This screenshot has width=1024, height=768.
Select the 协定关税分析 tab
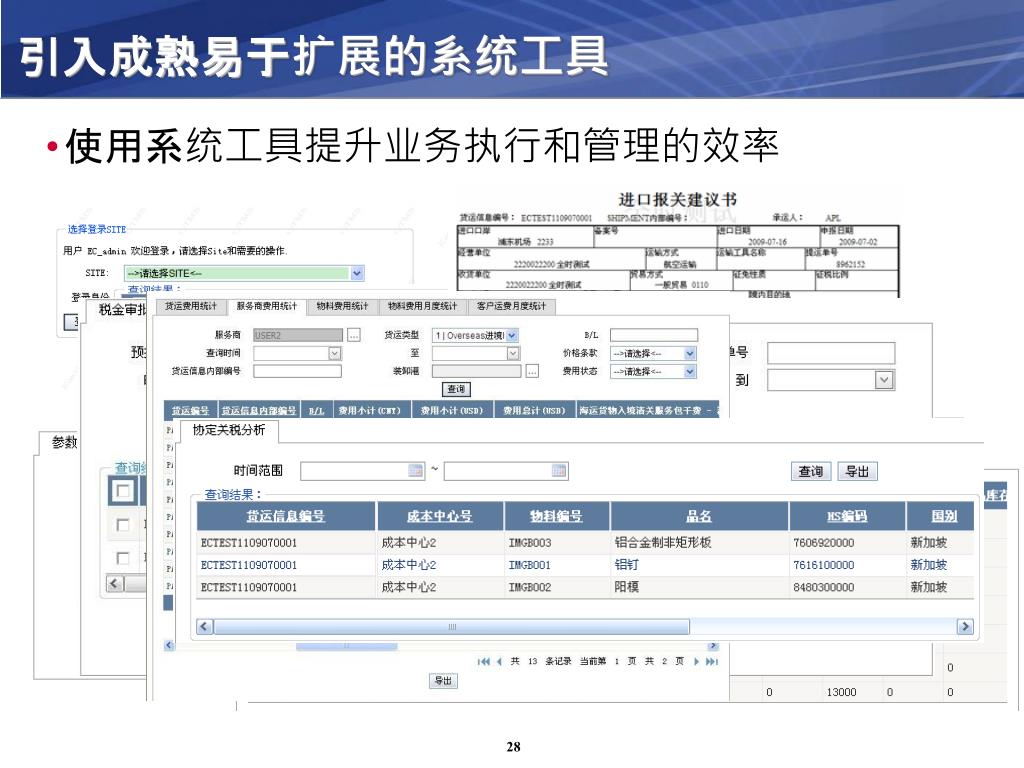(x=229, y=430)
